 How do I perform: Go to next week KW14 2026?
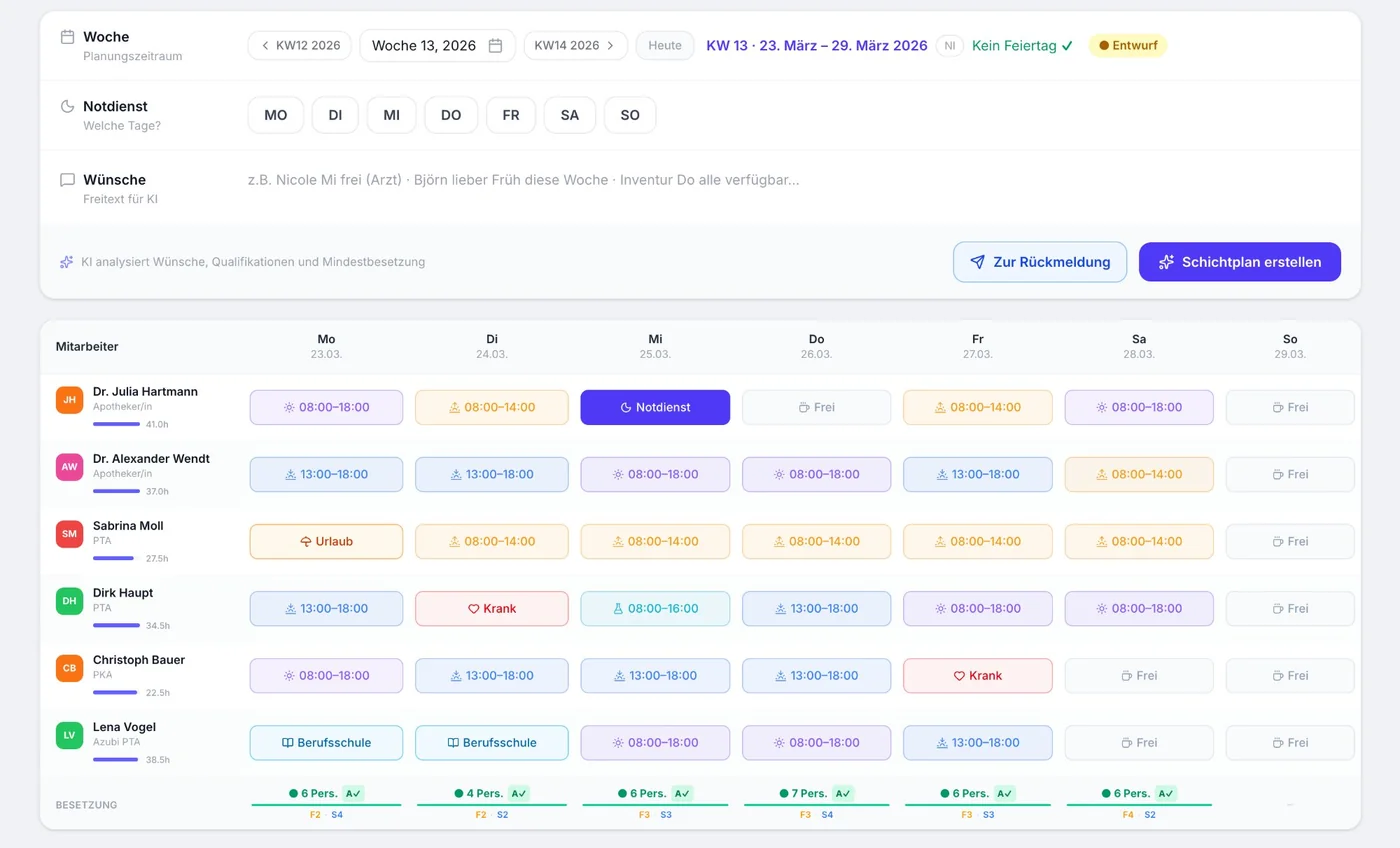pyautogui.click(x=575, y=45)
